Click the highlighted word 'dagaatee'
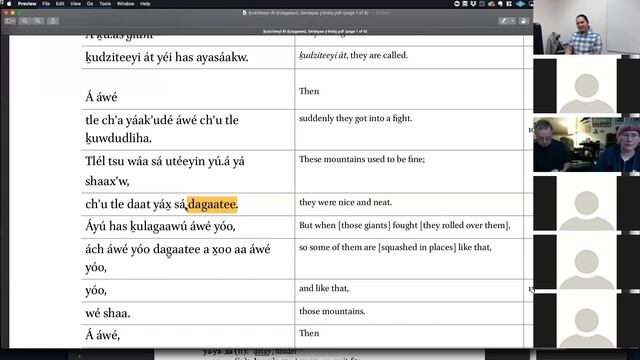Image resolution: width=640 pixels, height=360 pixels. 212,204
